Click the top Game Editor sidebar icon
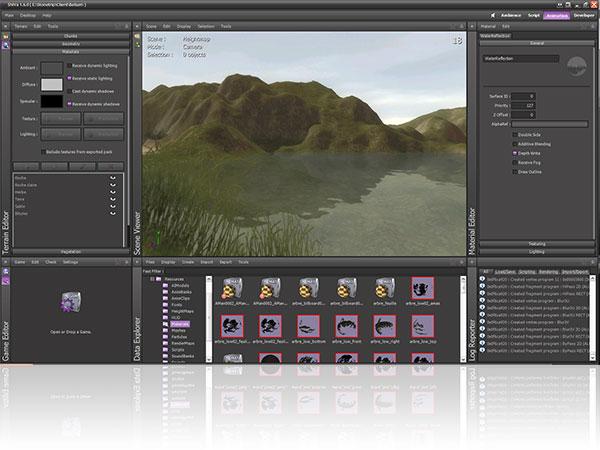600x450 pixels. click(6, 271)
